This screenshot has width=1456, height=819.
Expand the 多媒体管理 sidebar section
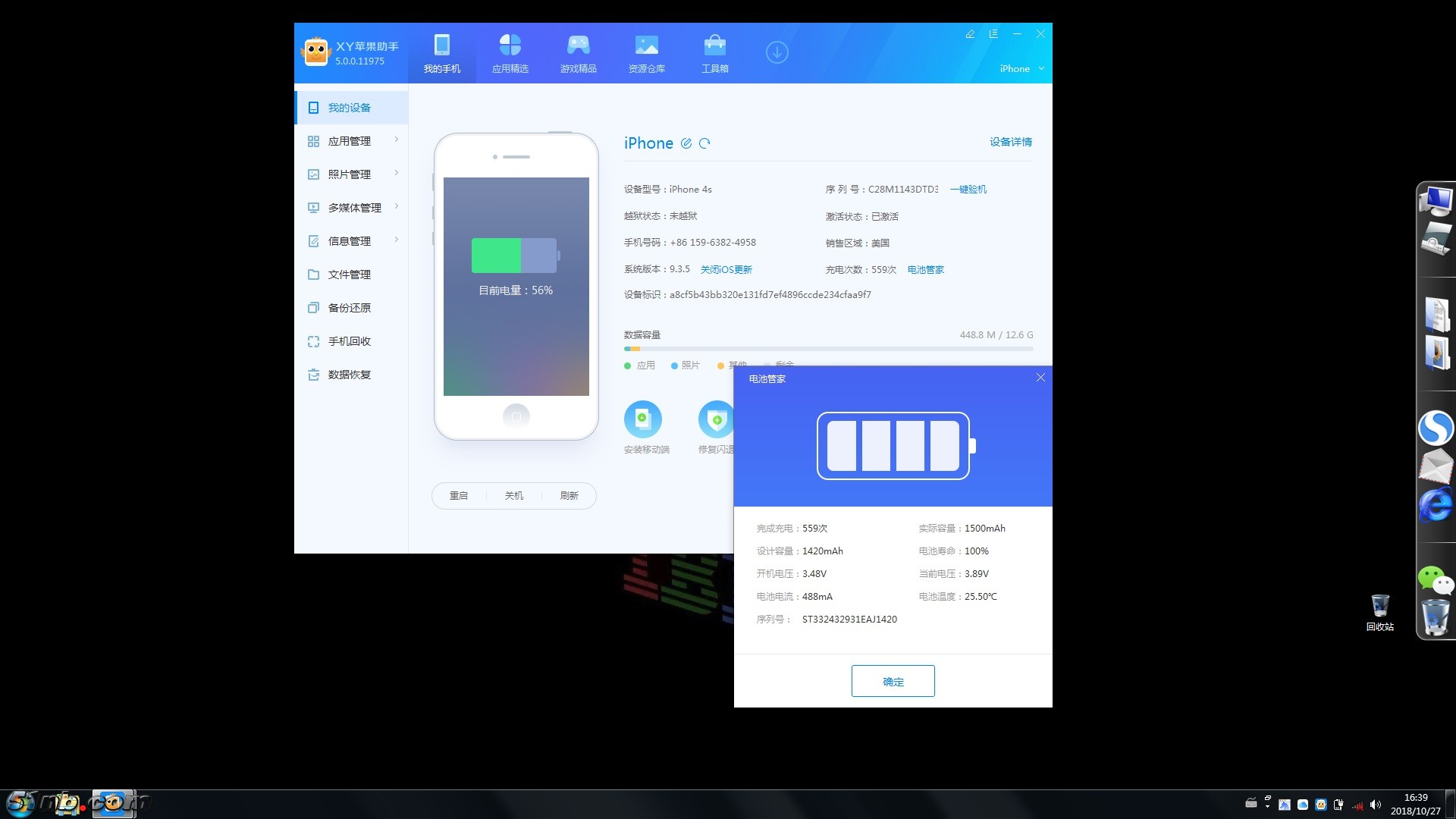[396, 207]
